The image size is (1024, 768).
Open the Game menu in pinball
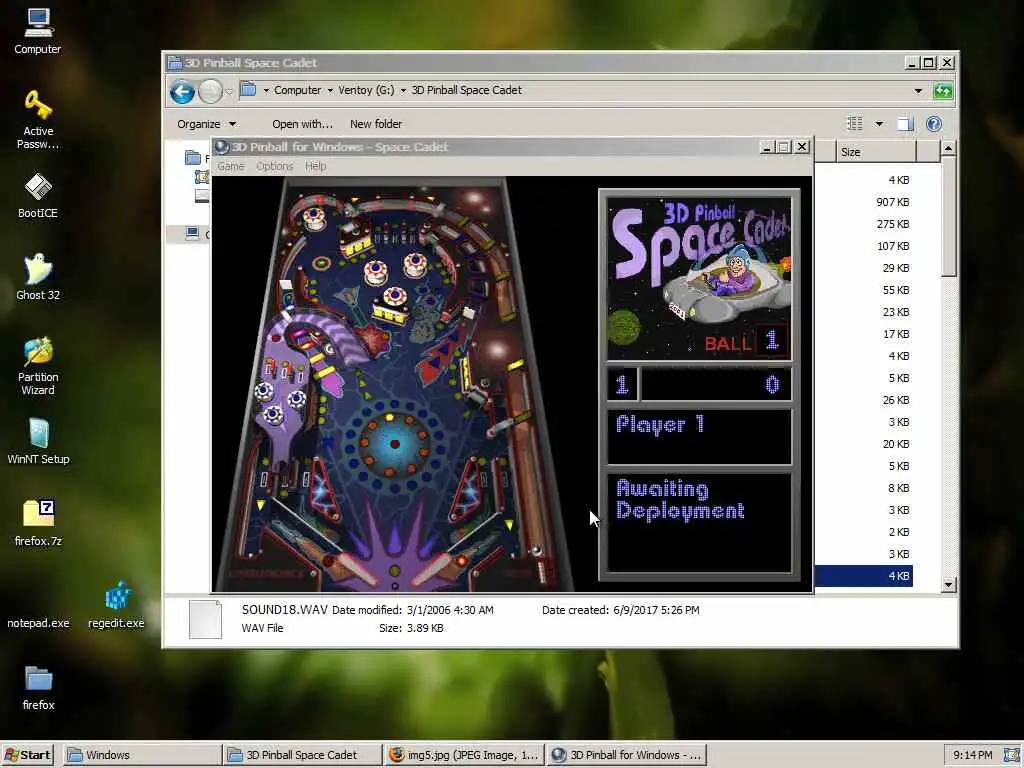pos(231,167)
